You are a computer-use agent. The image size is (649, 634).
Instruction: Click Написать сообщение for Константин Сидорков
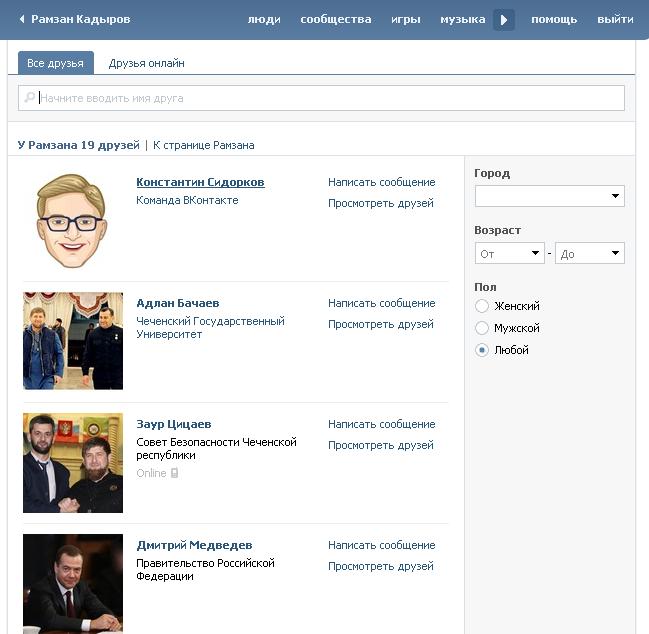coord(382,182)
